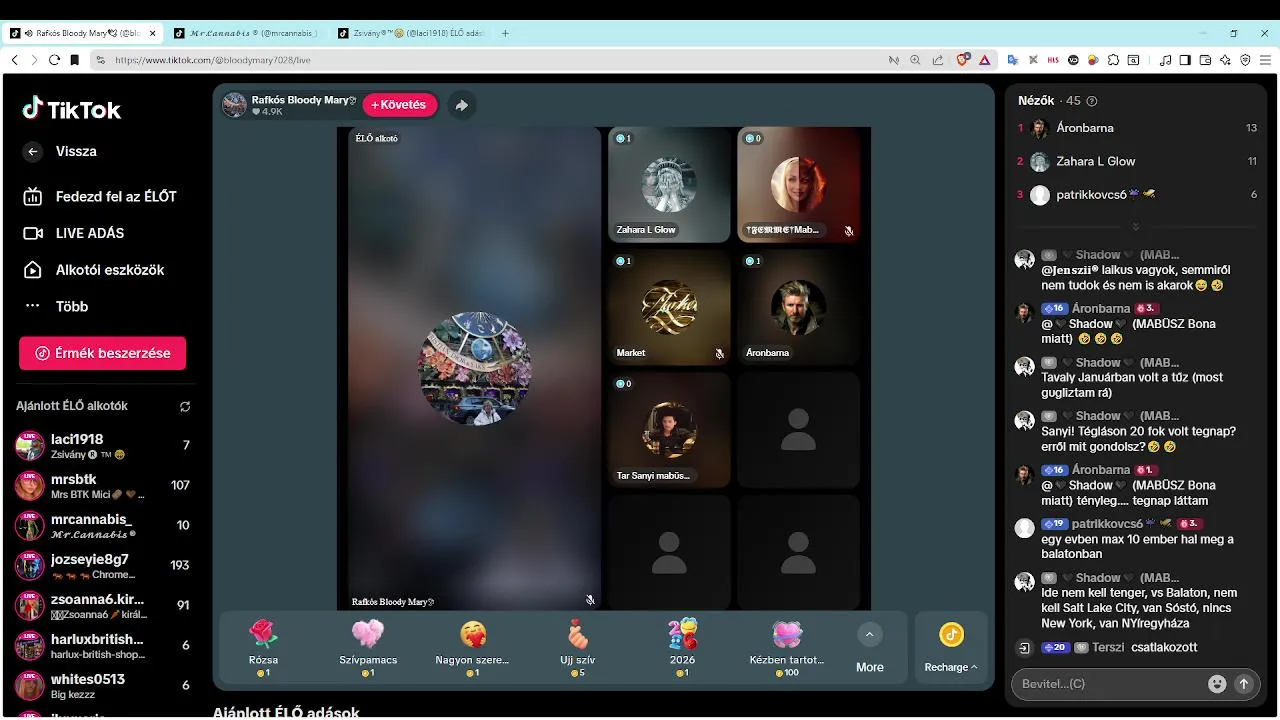The image size is (1280, 720).
Task: Switch to Zsivány laci1918 browser tab
Action: (410, 33)
